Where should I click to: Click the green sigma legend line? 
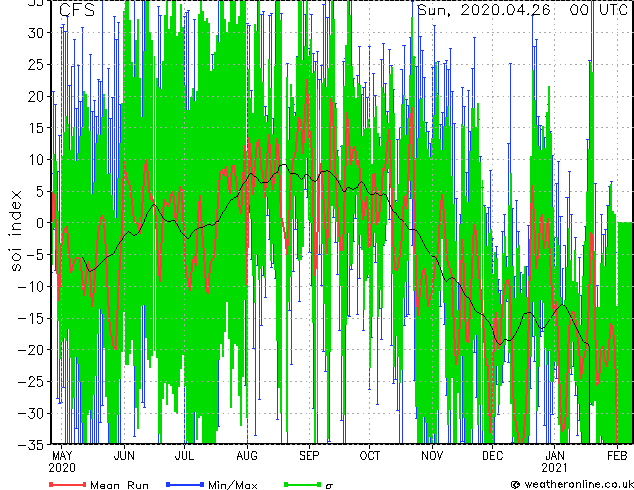[302, 484]
